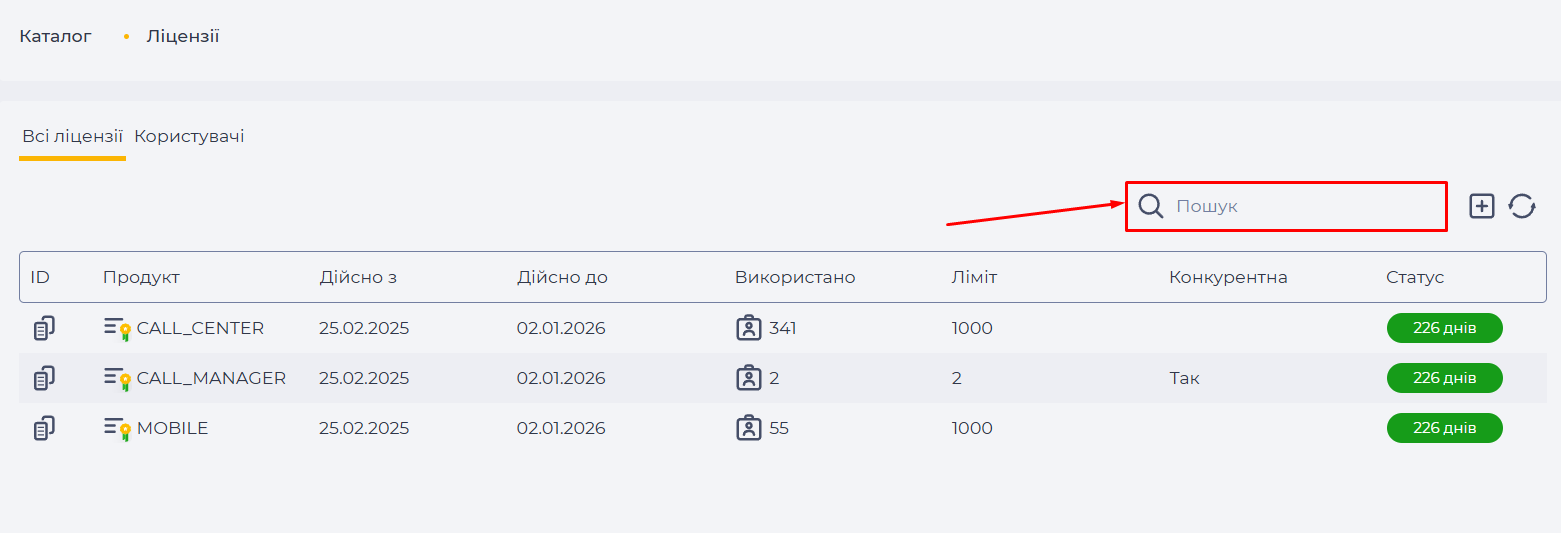
Task: Copy ID of CALL_MANAGER license
Action: pos(44,378)
